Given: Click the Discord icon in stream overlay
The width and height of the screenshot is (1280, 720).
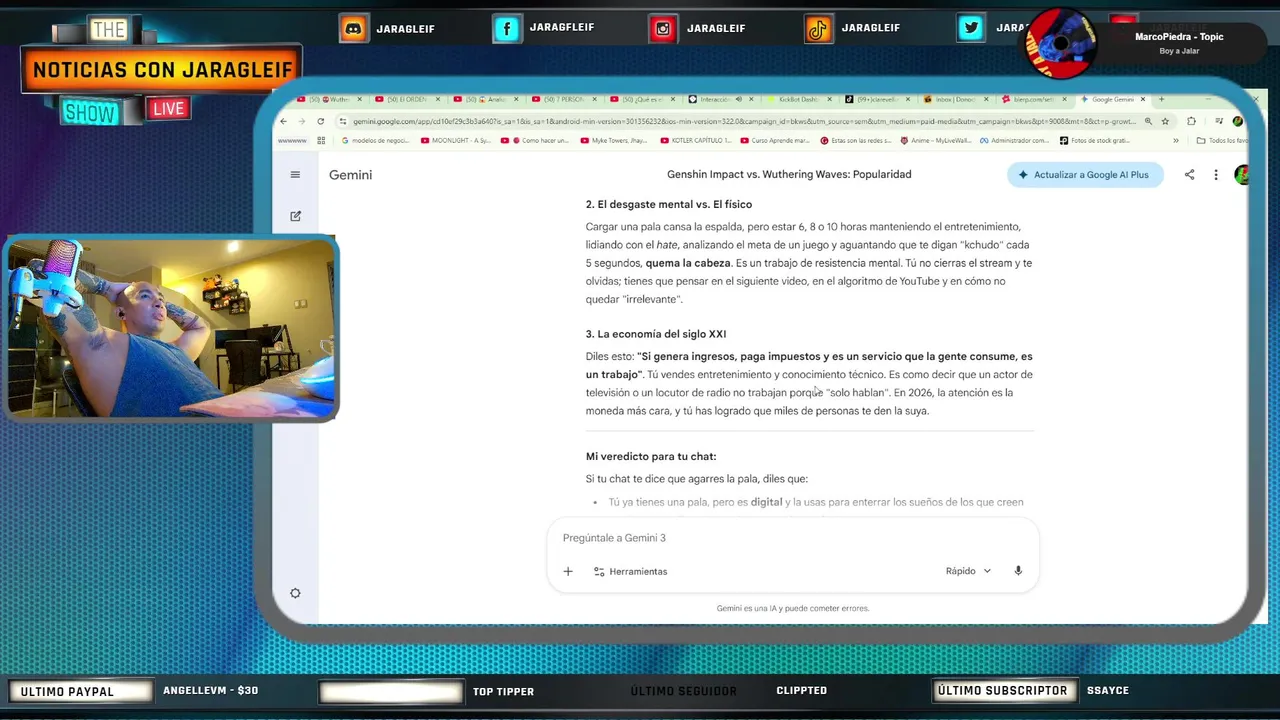Looking at the screenshot, I should 353,28.
